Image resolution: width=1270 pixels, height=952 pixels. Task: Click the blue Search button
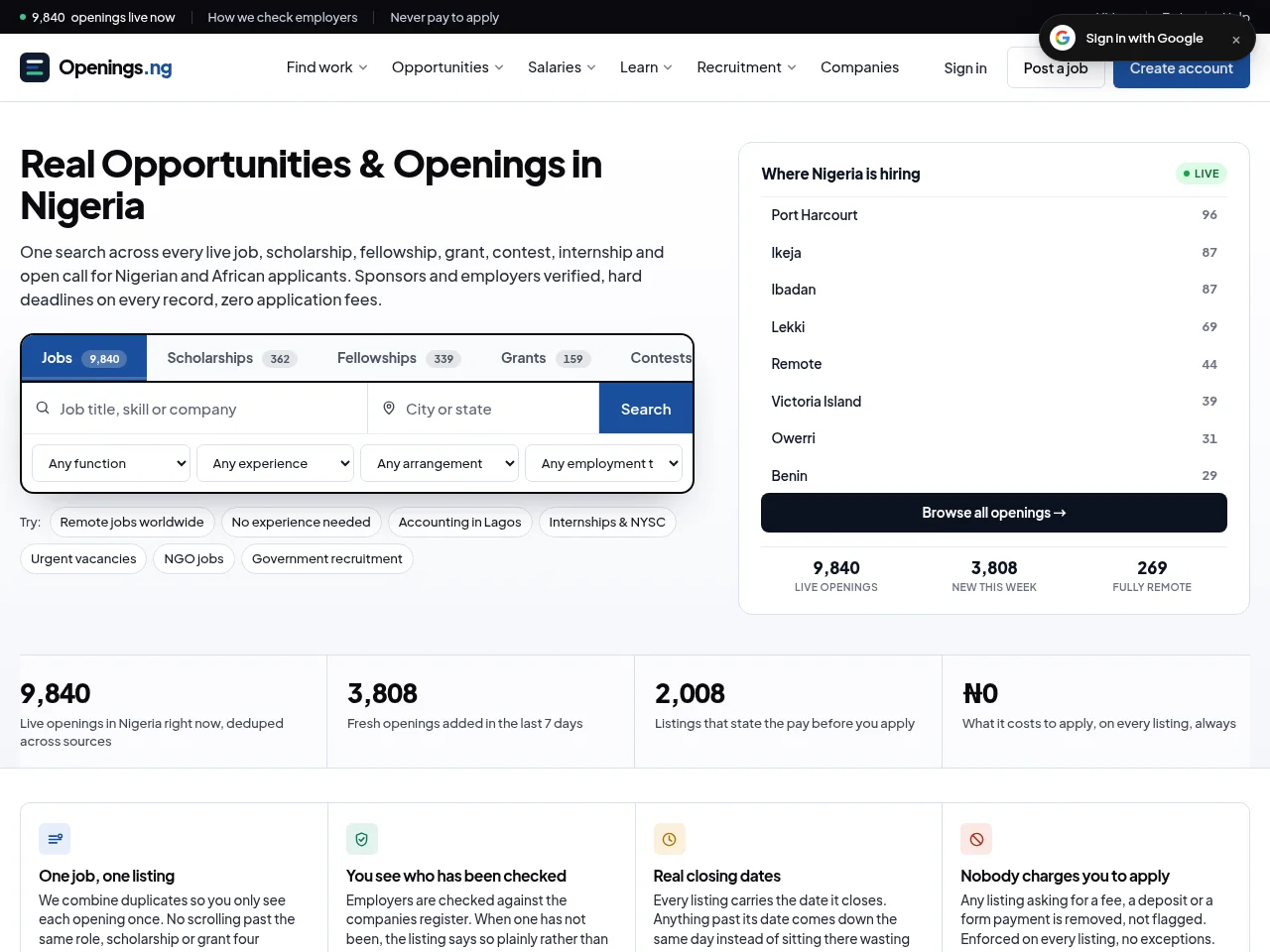(646, 409)
